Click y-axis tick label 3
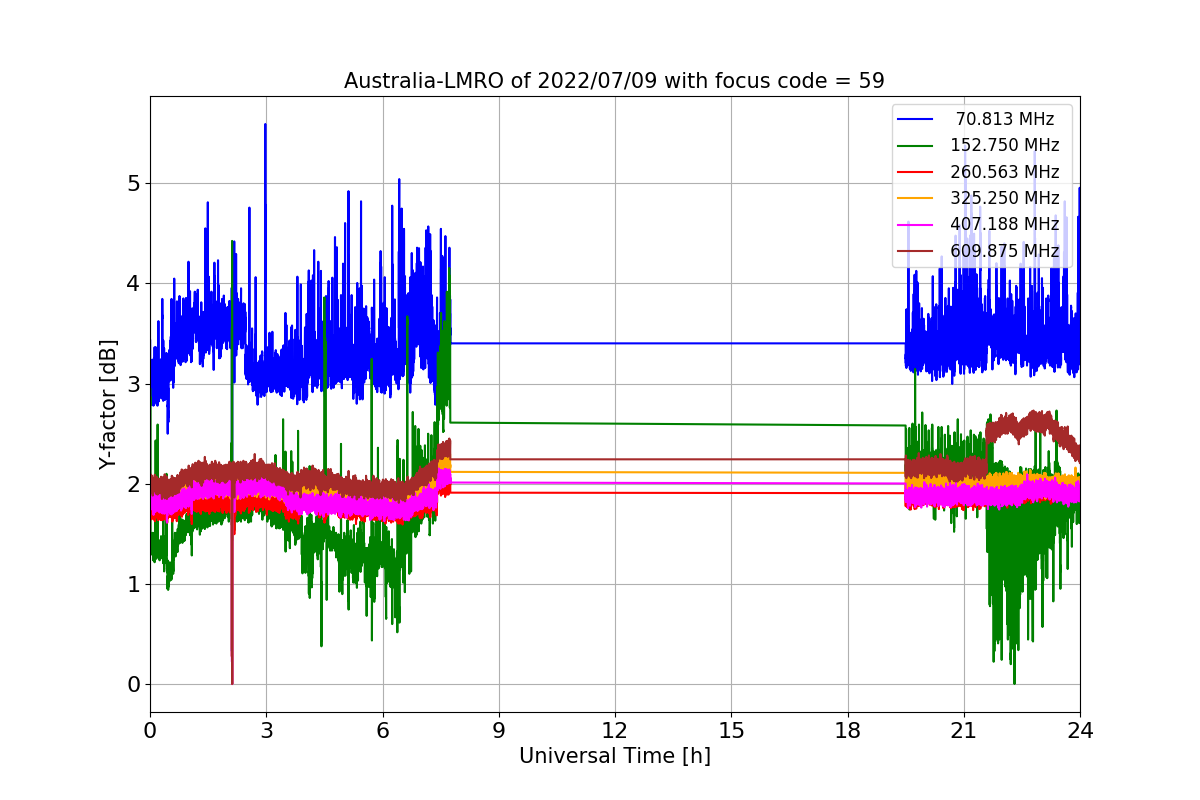This screenshot has height=800, width=1200. pyautogui.click(x=132, y=384)
